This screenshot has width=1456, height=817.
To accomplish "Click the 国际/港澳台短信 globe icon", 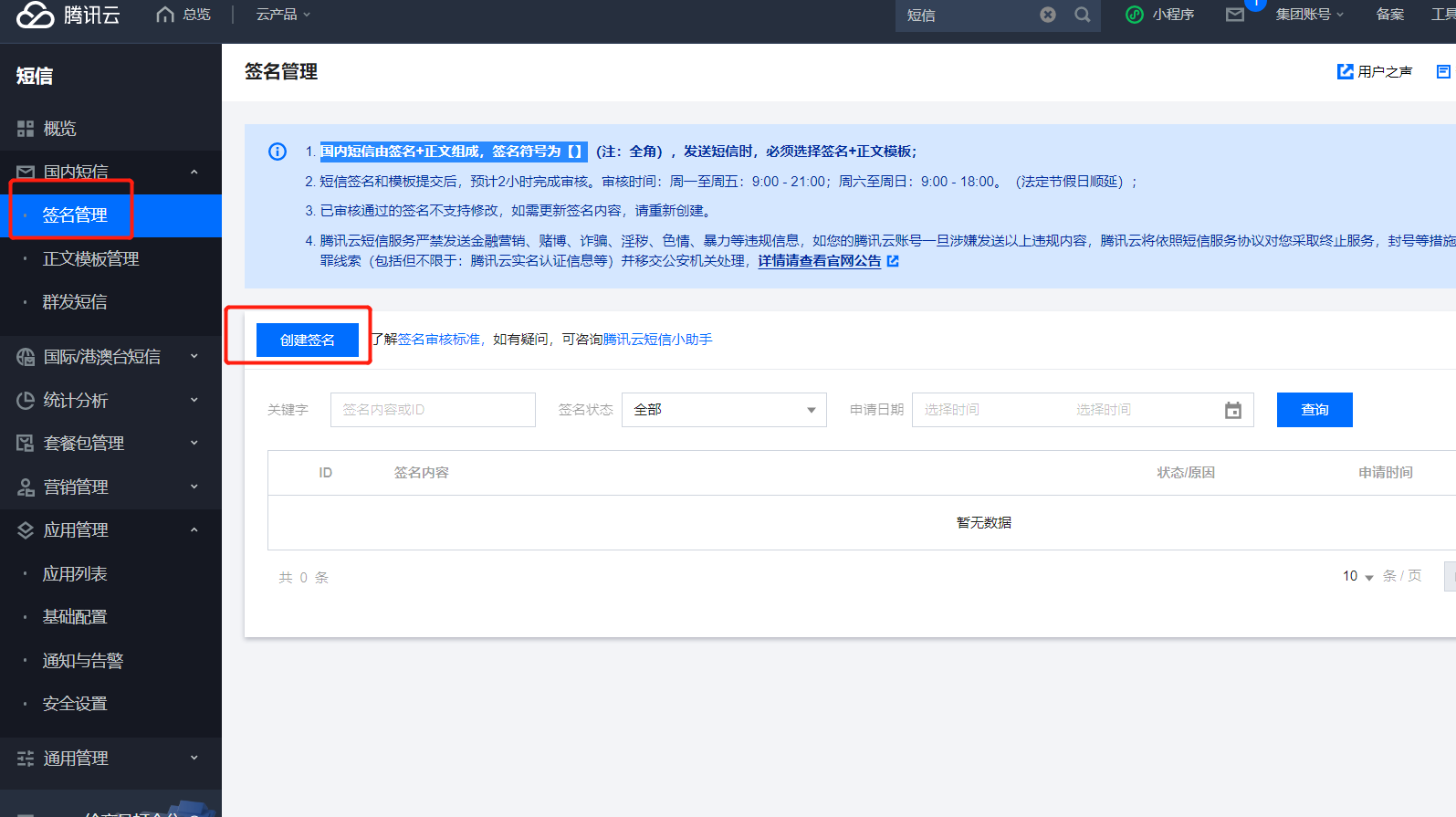I will [26, 357].
